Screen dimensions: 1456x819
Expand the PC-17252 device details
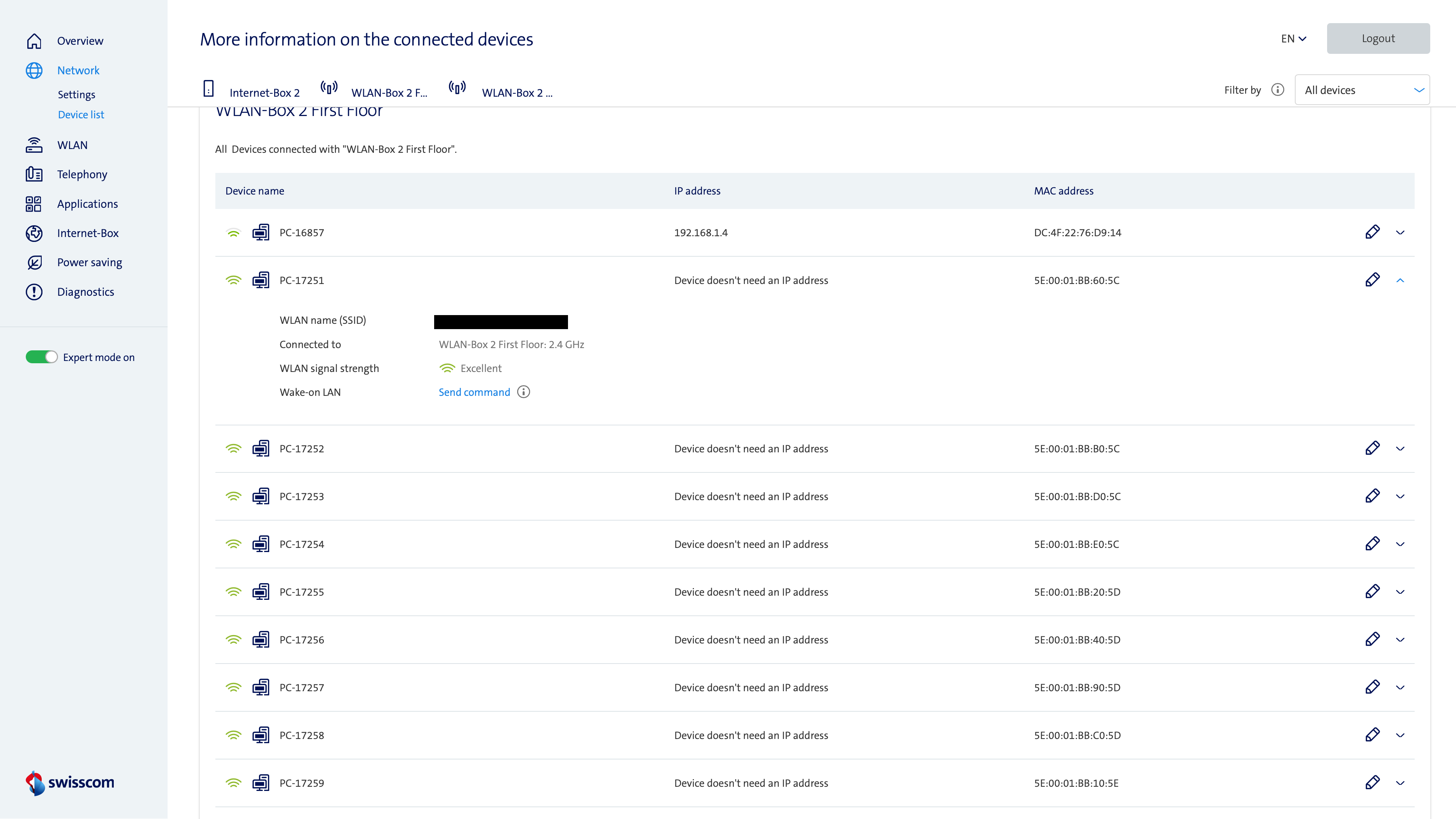(x=1400, y=449)
